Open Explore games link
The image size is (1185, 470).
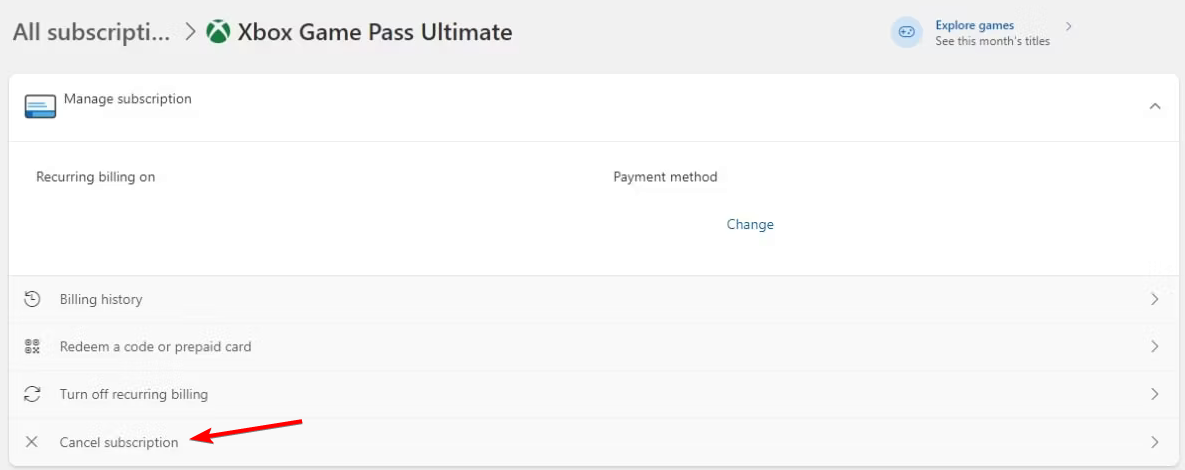click(974, 26)
